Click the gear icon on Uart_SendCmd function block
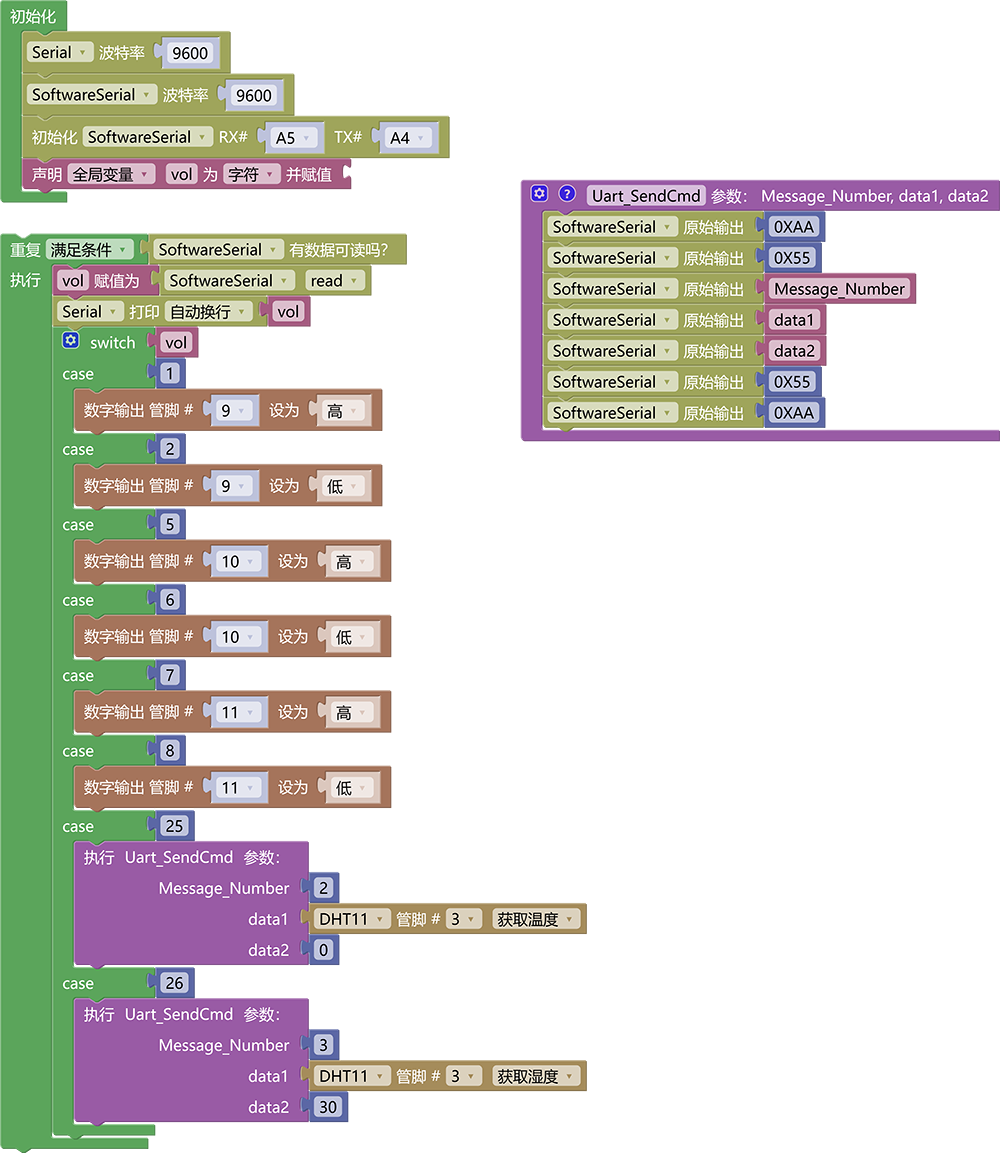 [539, 193]
